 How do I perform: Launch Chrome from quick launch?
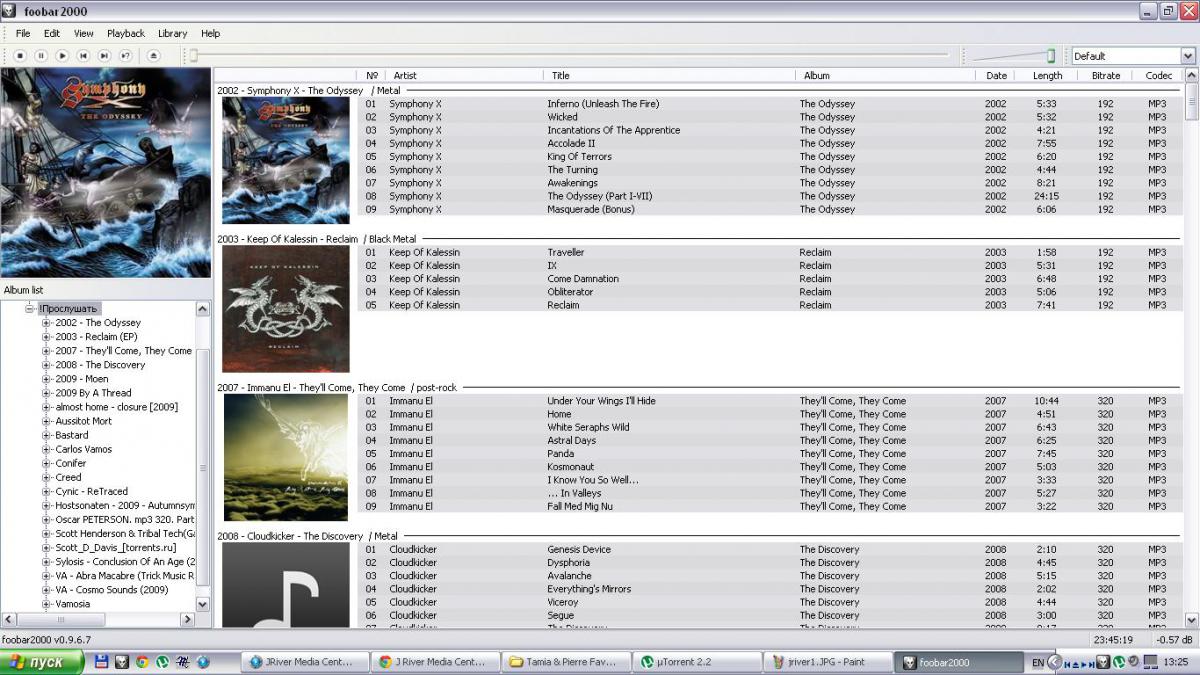[142, 662]
